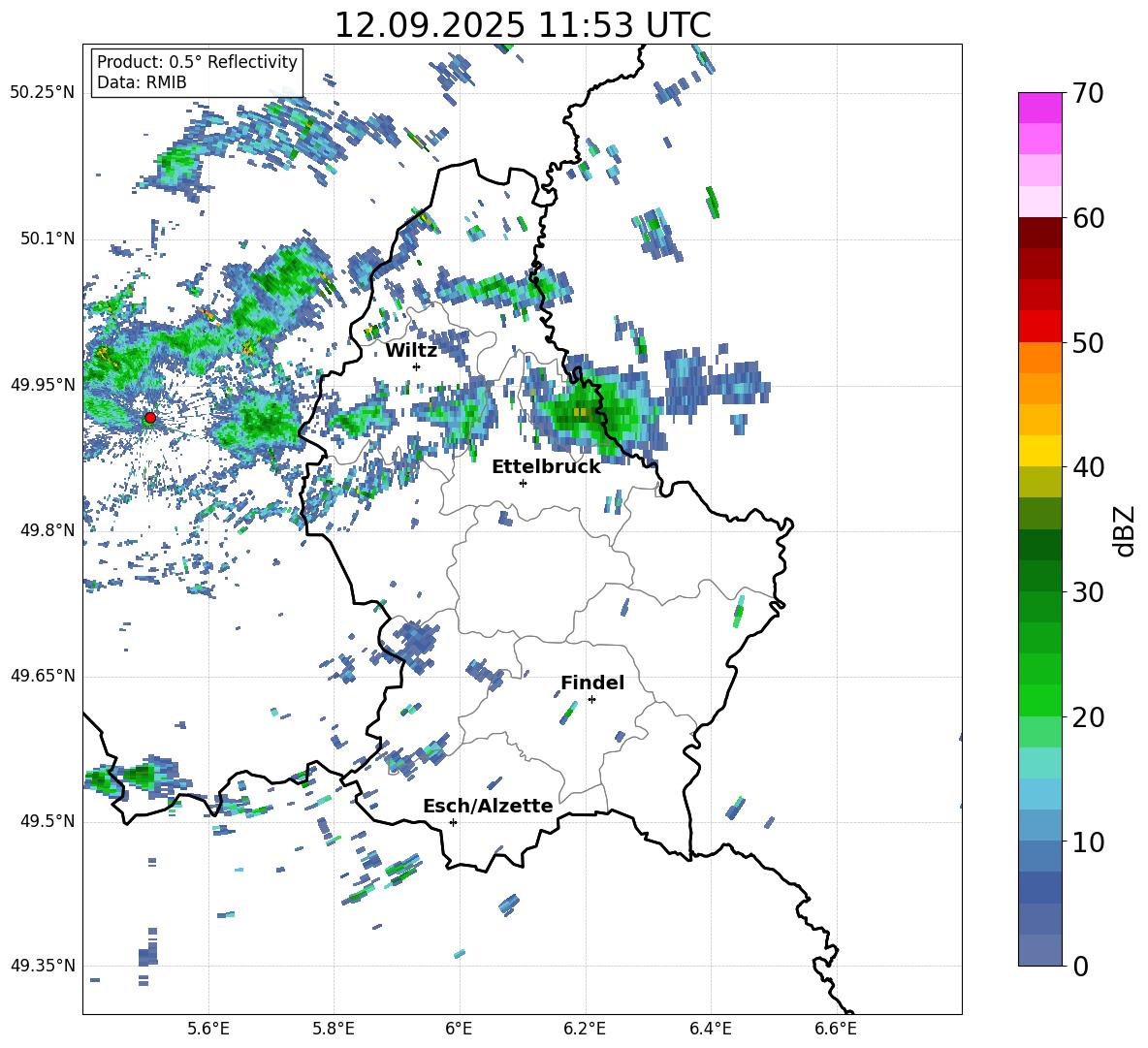
Task: Click the bottom slate-blue colorbar segment above 0
Action: pyautogui.click(x=1039, y=950)
